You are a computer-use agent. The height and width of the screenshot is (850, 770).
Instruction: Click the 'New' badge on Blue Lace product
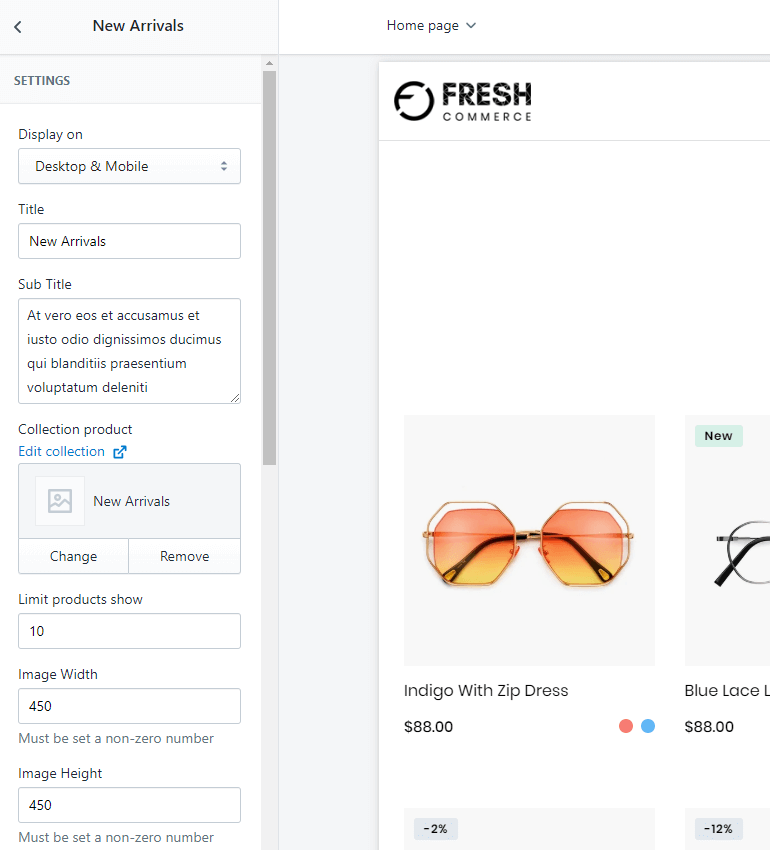click(x=718, y=436)
